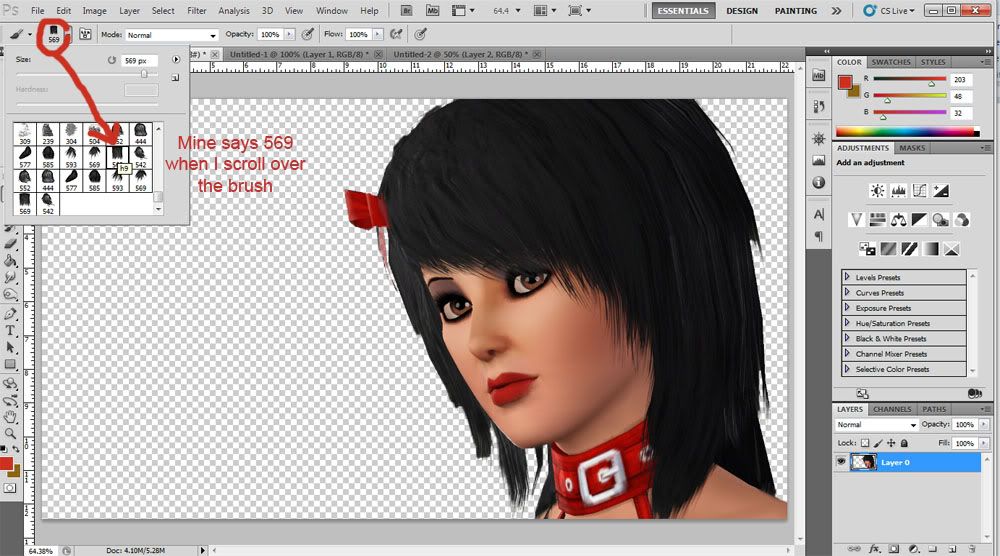Click the foreground red color swatch in Color panel

(845, 82)
